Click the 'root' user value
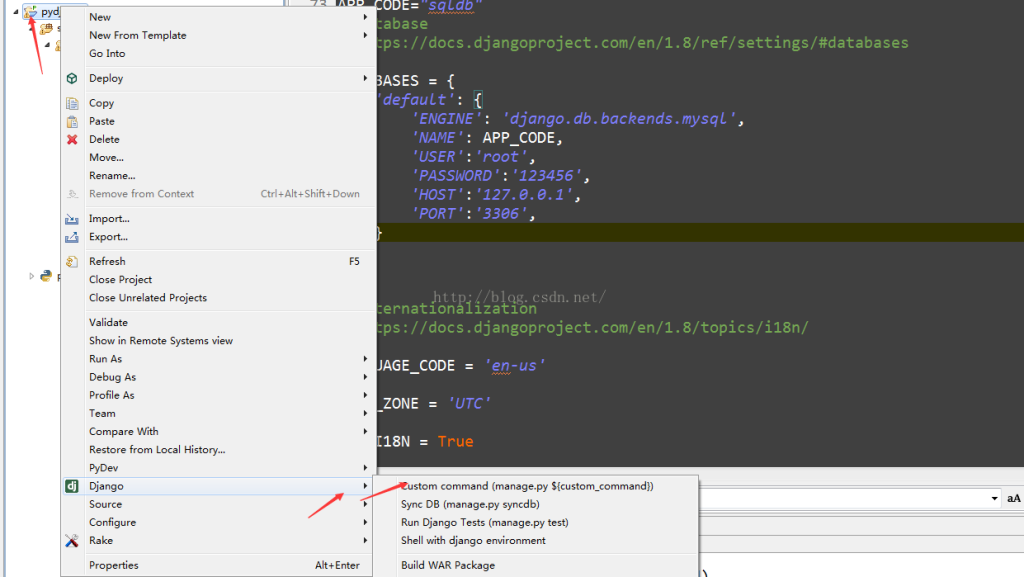1024x577 pixels. tap(501, 157)
